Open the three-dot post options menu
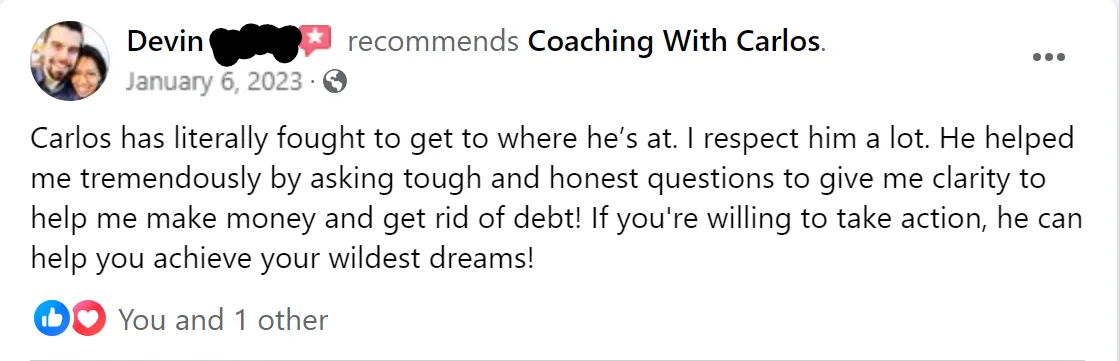1119x361 pixels. click(x=1049, y=57)
